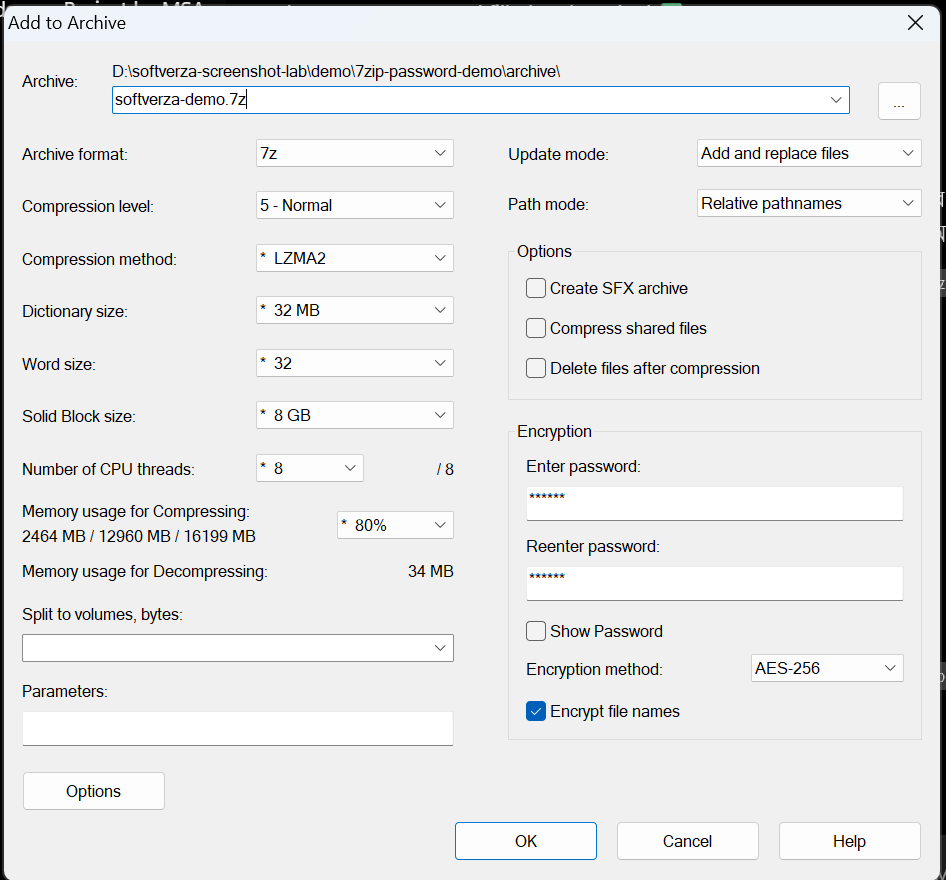Image resolution: width=946 pixels, height=880 pixels.
Task: Open the Update mode dropdown
Action: (x=809, y=153)
